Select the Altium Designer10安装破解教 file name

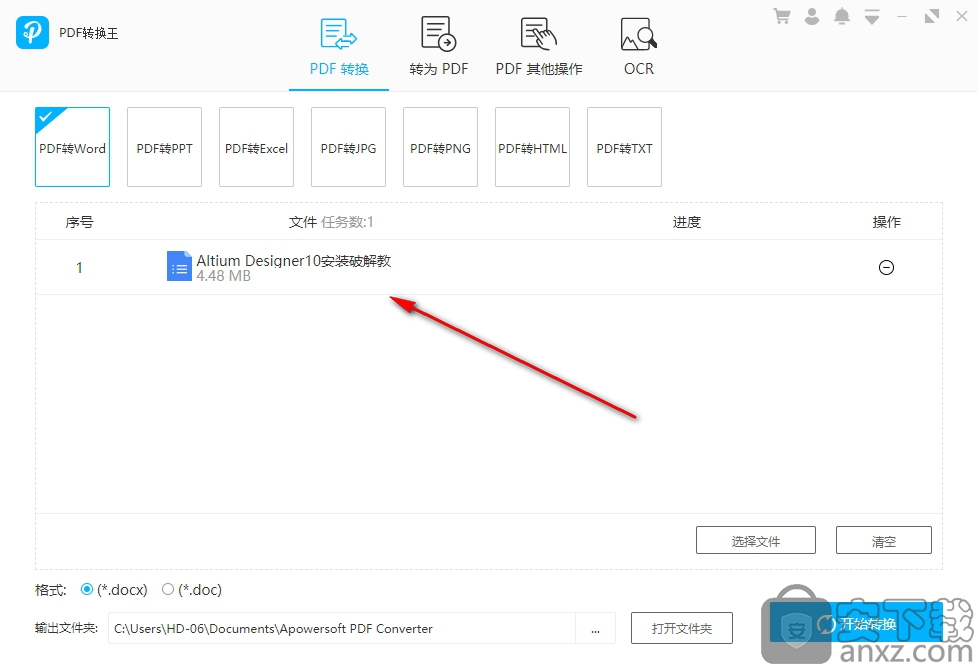click(294, 260)
